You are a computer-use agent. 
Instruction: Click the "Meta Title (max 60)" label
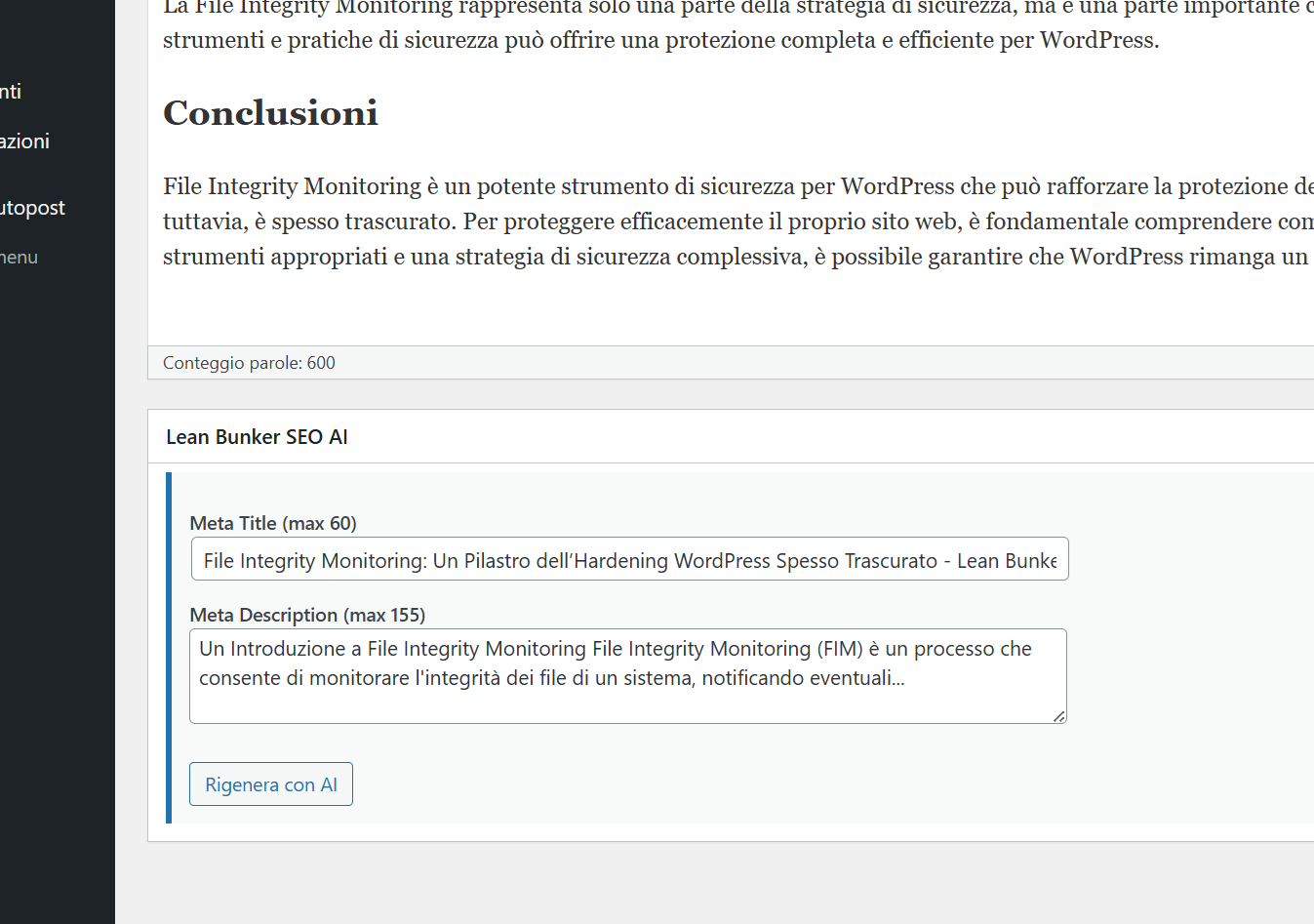(x=273, y=523)
